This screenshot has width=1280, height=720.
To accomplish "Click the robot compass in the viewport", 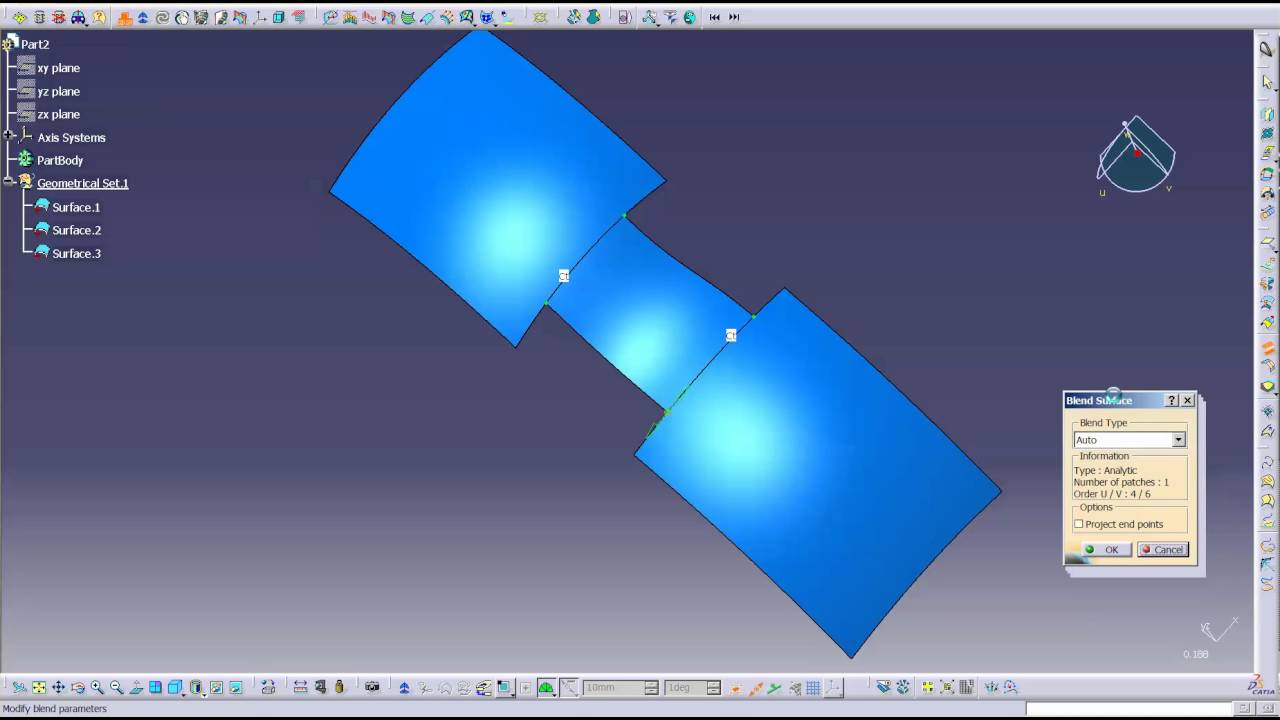I will pos(1136,155).
